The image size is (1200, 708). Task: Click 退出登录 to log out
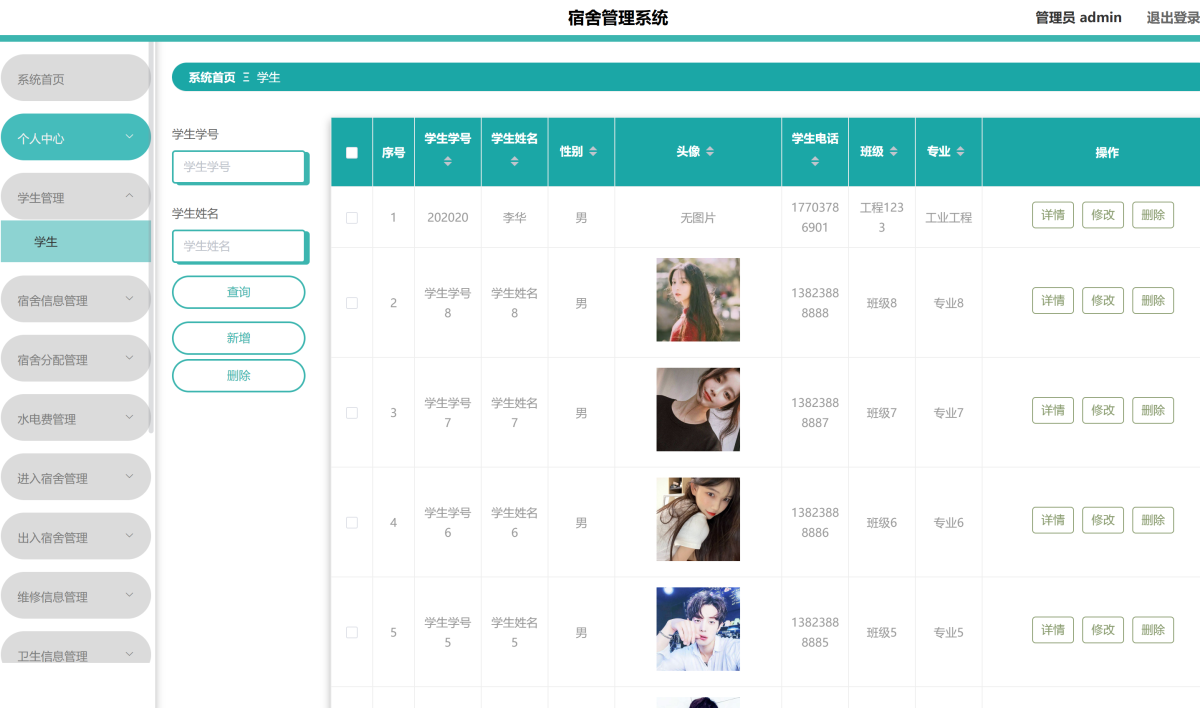pyautogui.click(x=1172, y=17)
